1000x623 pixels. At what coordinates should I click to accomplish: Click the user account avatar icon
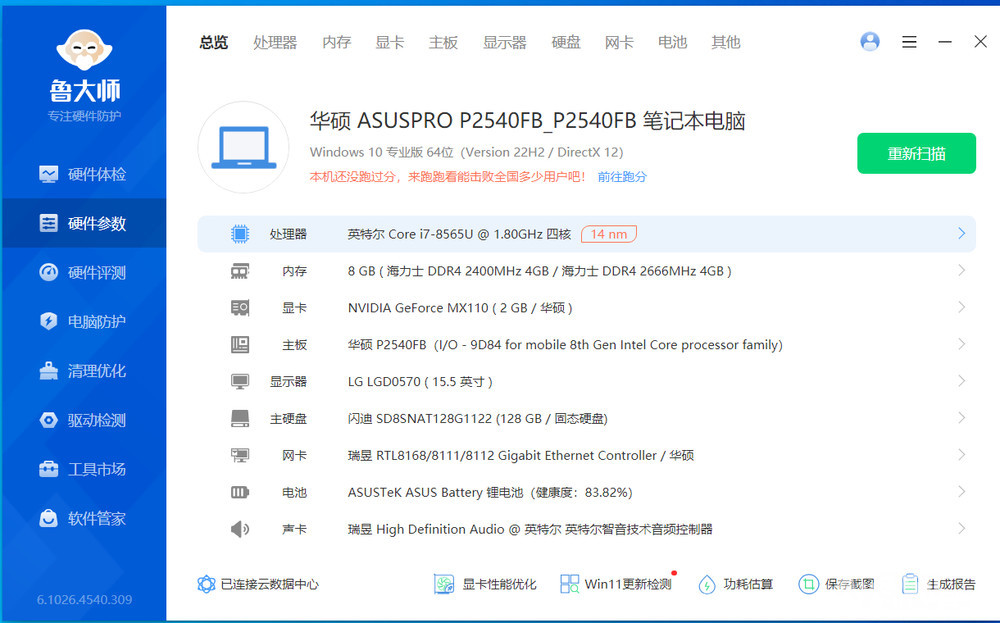pos(870,42)
